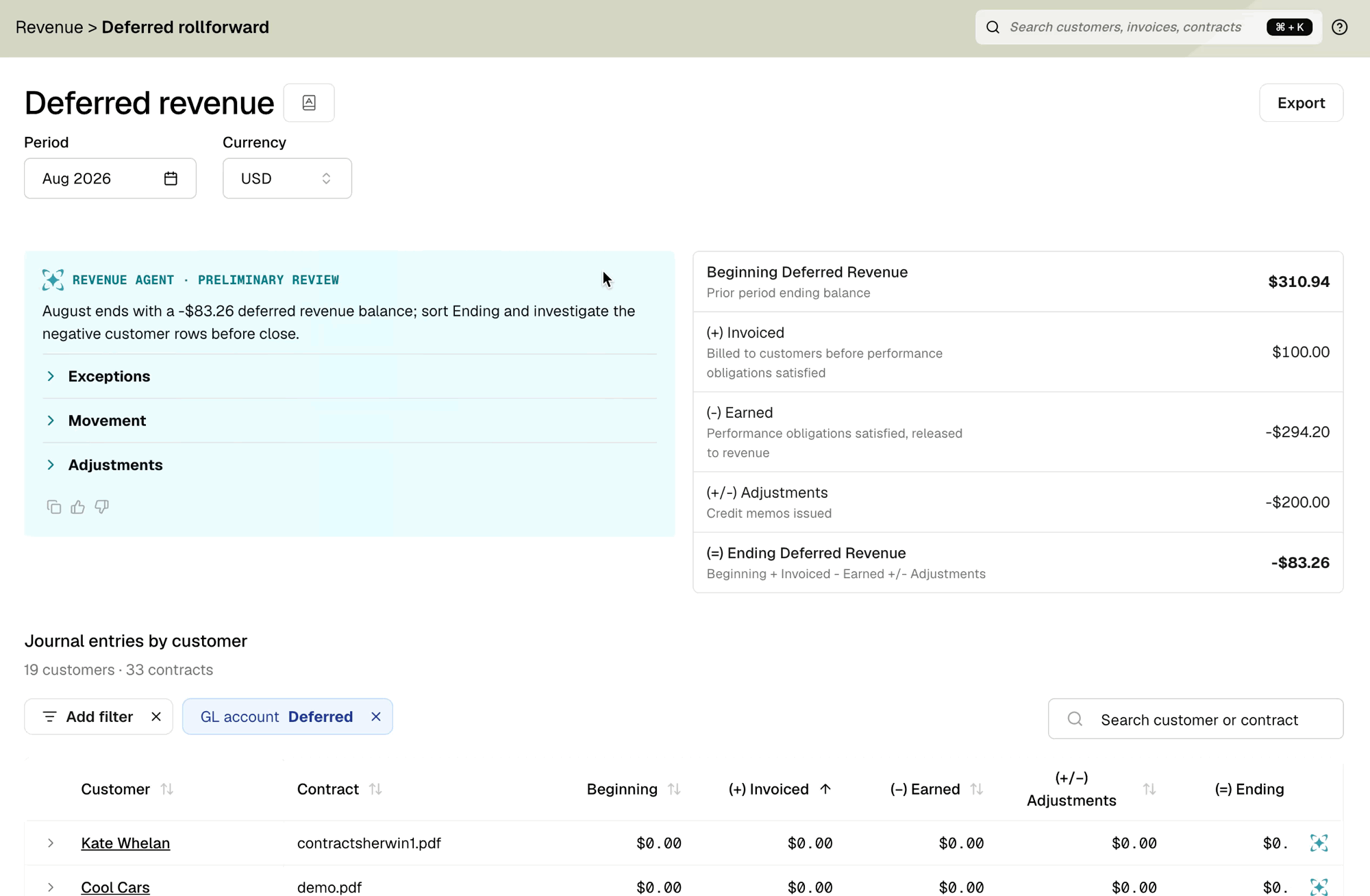Expand the Kate Whelan customer row
The width and height of the screenshot is (1370, 896).
51,843
